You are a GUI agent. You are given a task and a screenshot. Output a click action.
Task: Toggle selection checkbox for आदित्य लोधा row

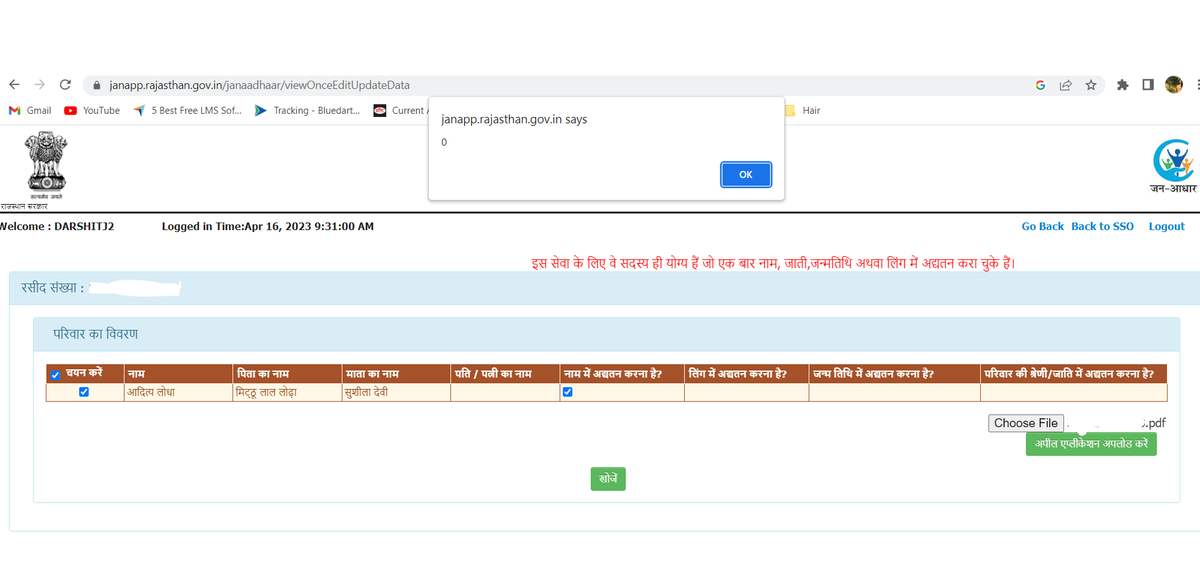(84, 392)
